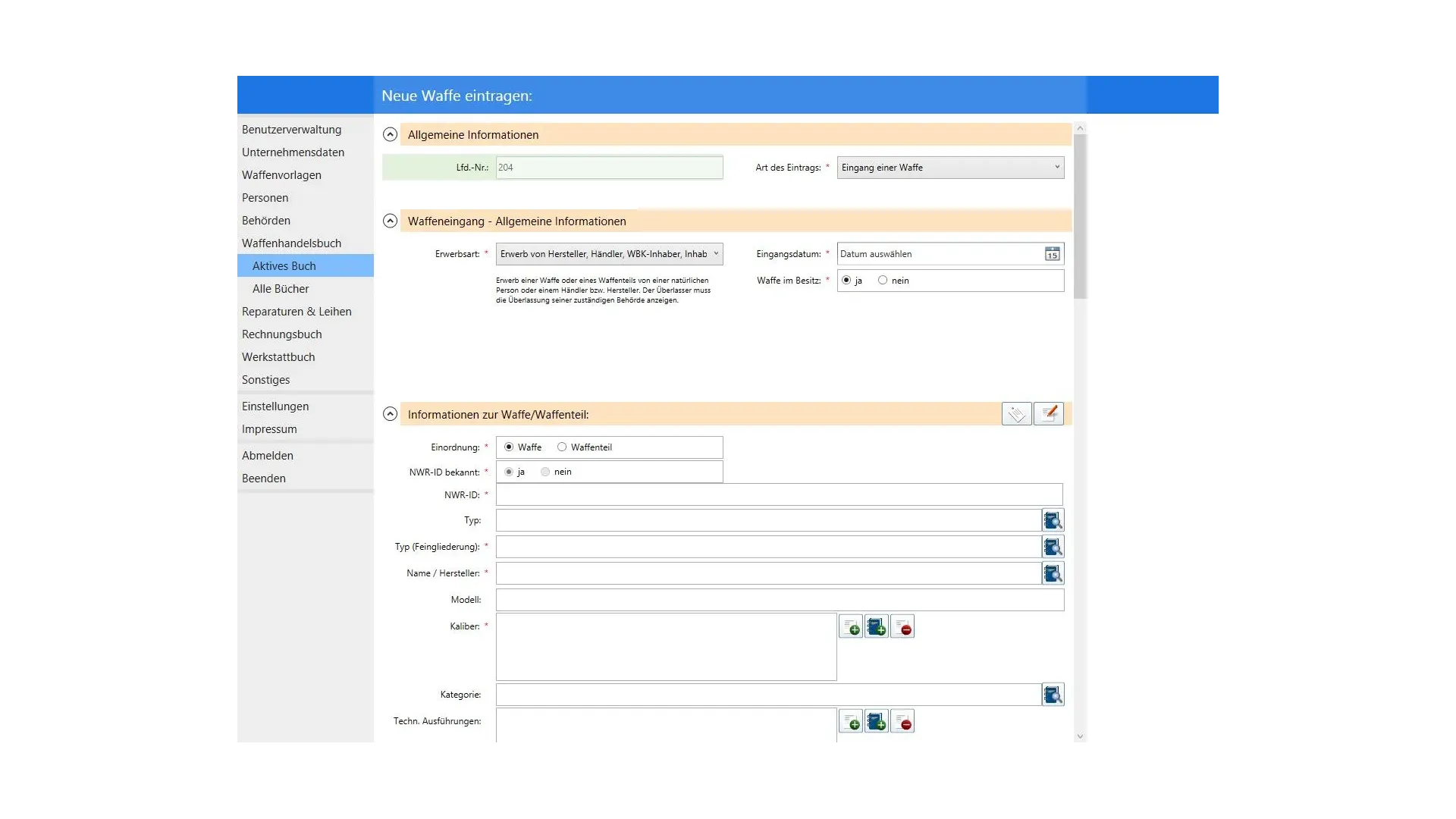Open the catalog search for Name / Hersteller
Screen dimensions: 1456x819
pos(1053,574)
